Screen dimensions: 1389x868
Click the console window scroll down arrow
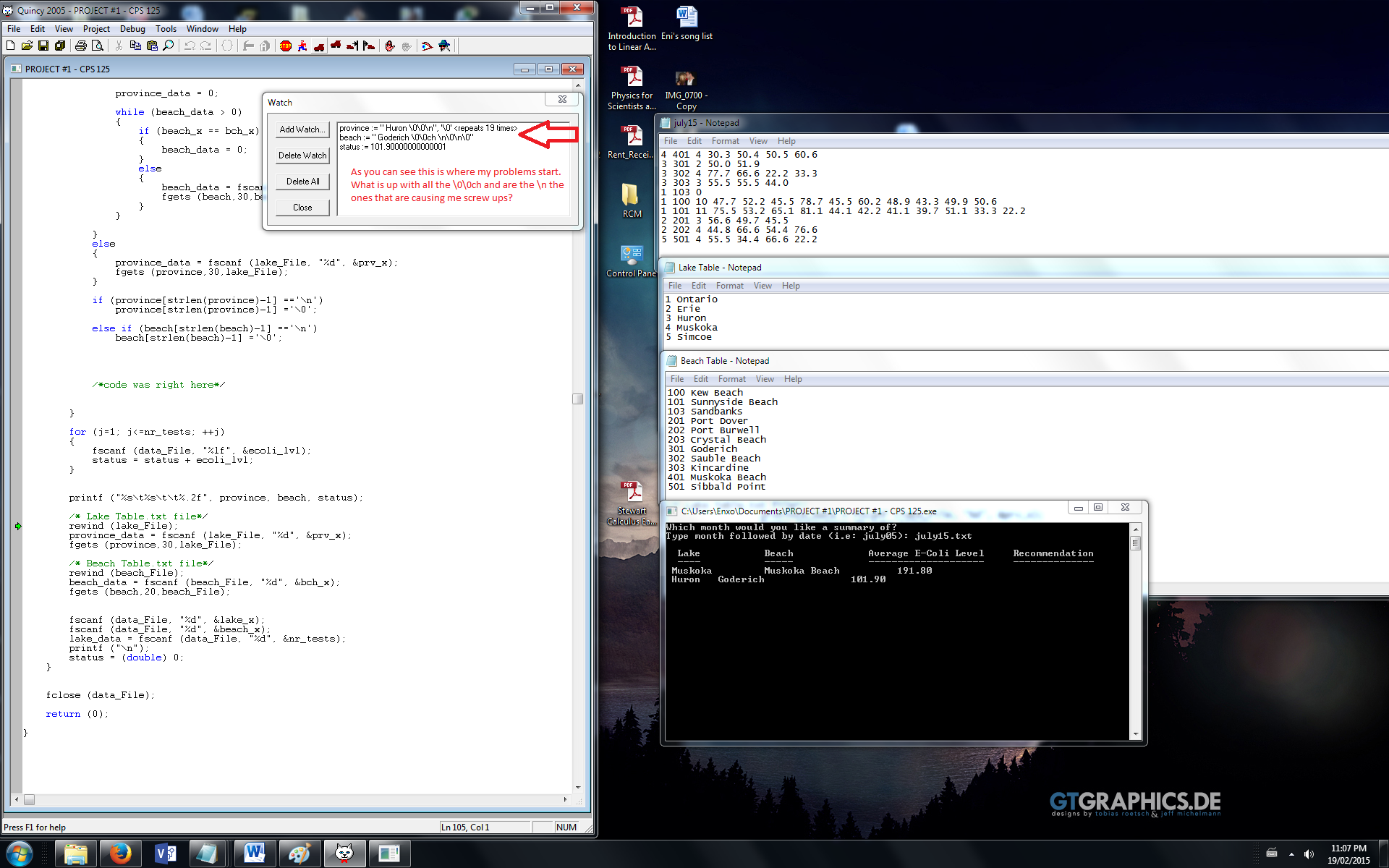pyautogui.click(x=1135, y=733)
